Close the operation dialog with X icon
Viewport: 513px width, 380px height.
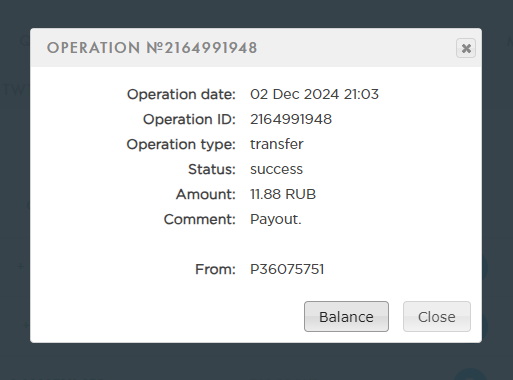(466, 48)
